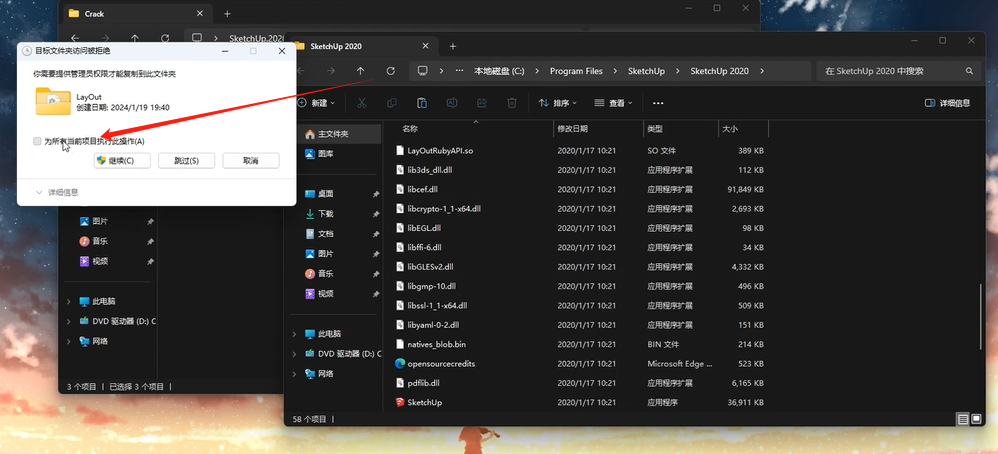This screenshot has height=454, width=998.
Task: Click the SketchUp breadcrumb before SketchUp 2020
Action: pos(646,71)
